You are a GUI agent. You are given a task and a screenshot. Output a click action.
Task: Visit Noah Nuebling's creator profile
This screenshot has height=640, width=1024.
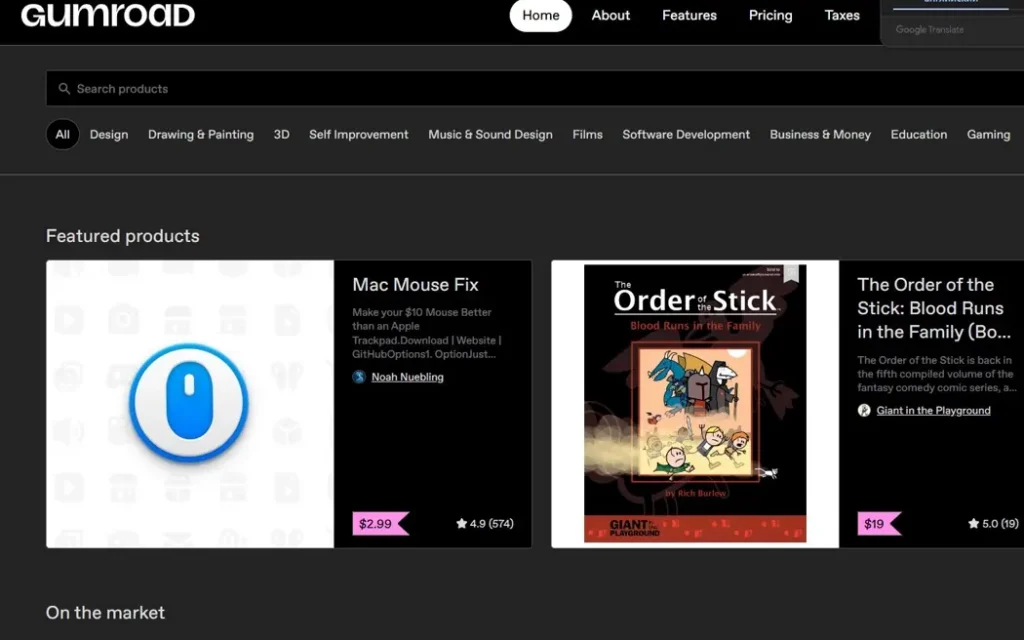[408, 377]
